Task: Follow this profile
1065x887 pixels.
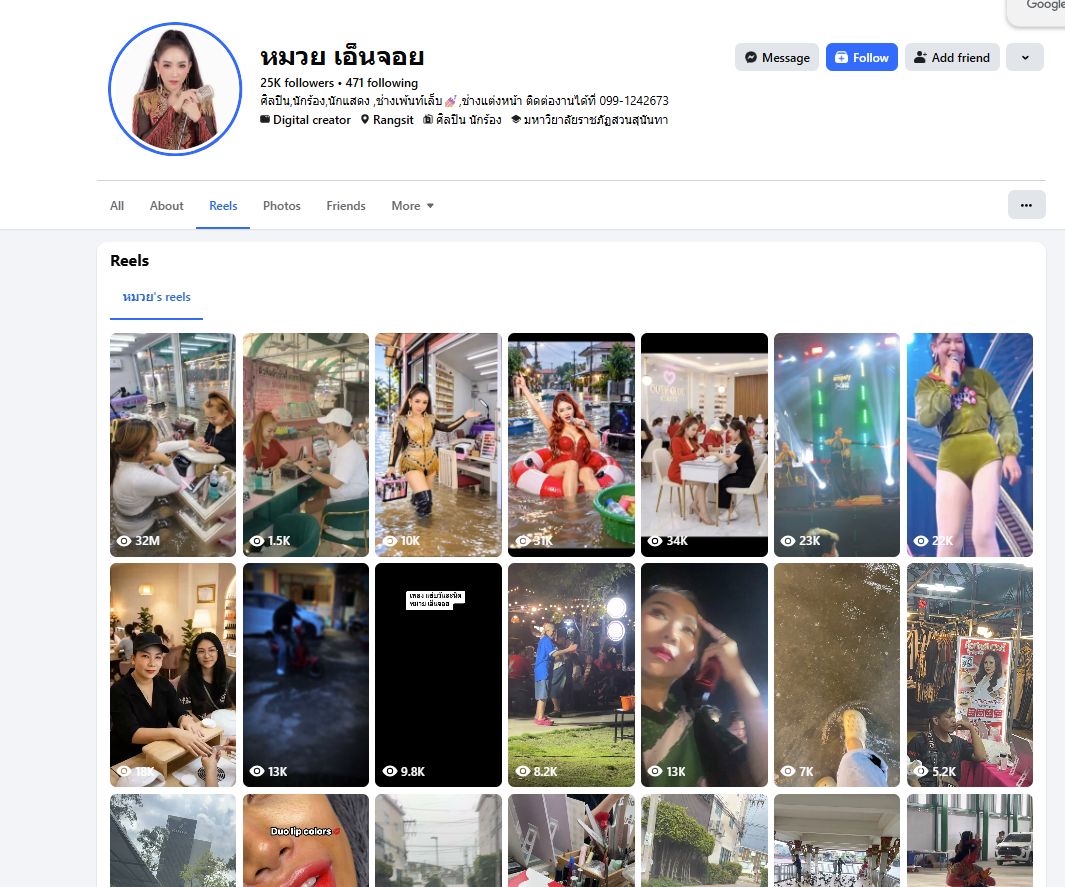Action: (861, 58)
